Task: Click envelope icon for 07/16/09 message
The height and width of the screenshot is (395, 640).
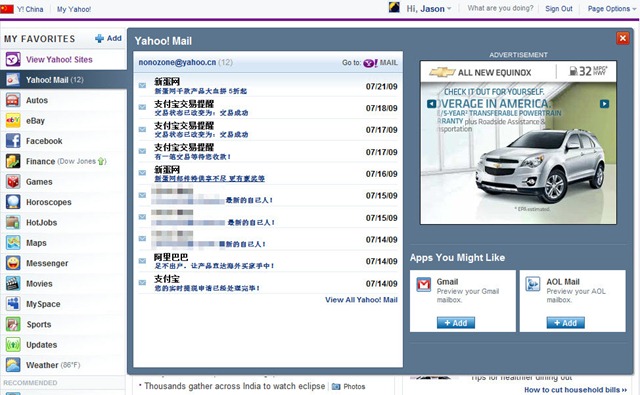Action: click(x=142, y=173)
